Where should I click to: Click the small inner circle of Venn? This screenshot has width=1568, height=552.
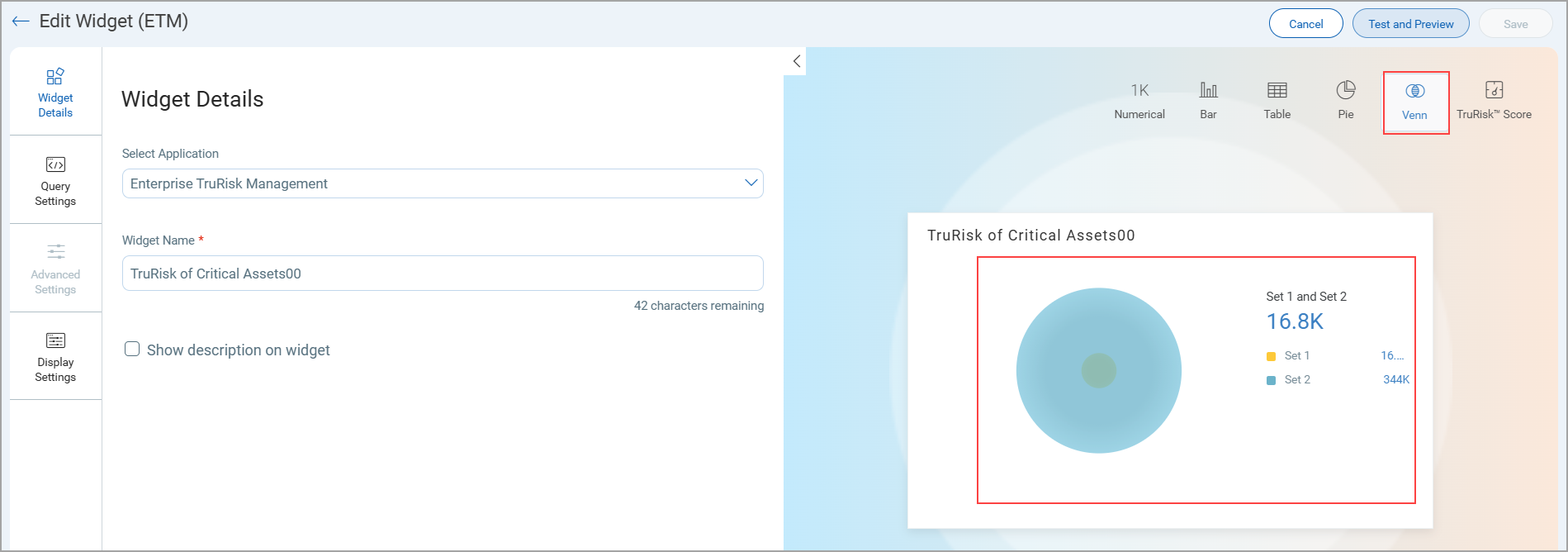point(1099,370)
